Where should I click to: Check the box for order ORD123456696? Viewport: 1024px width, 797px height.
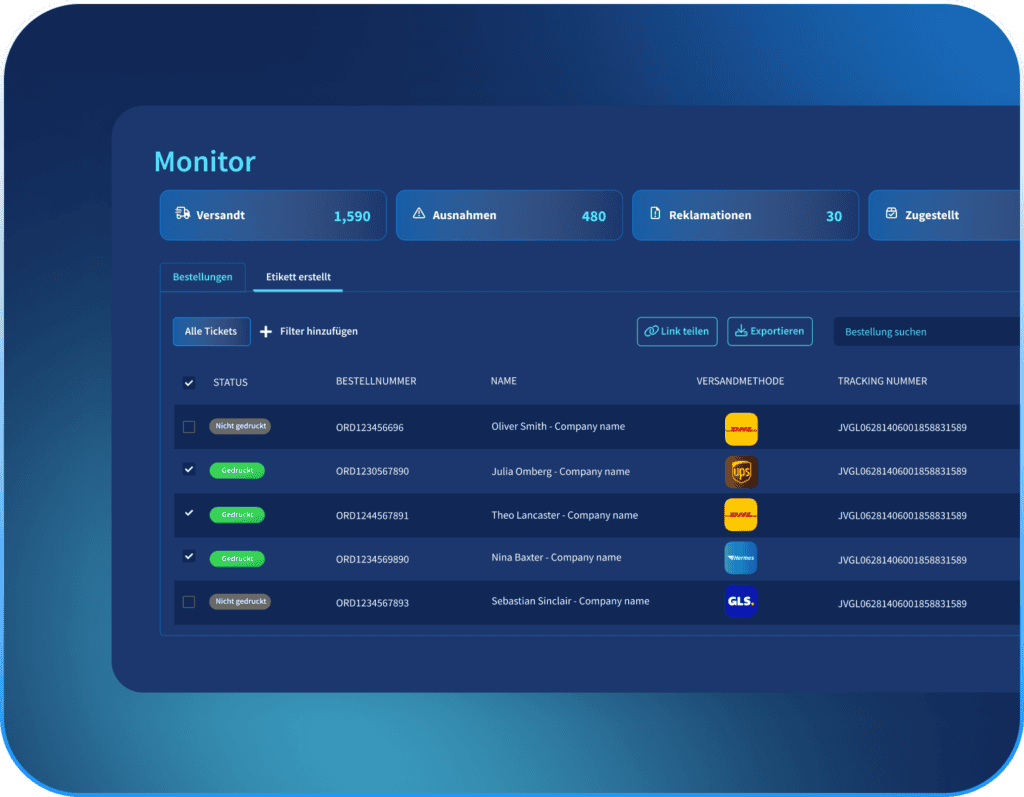[189, 427]
